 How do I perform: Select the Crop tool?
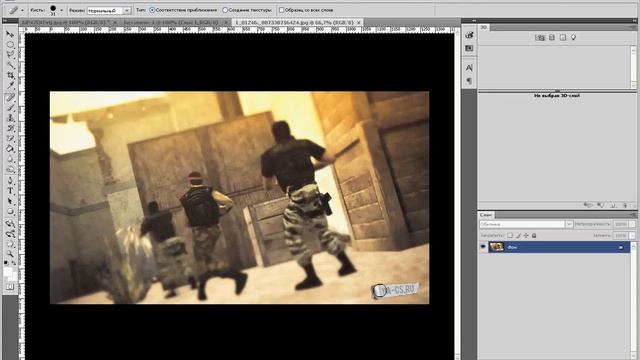[x=10, y=76]
